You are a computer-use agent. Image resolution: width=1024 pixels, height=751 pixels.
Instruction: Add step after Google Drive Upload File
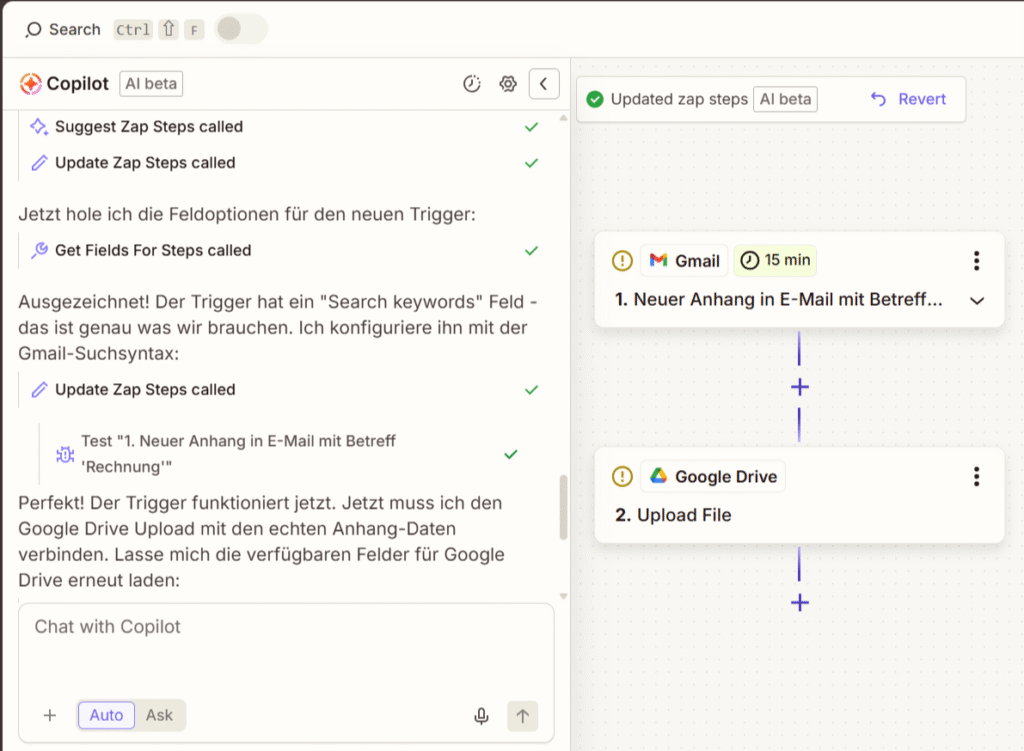click(799, 603)
